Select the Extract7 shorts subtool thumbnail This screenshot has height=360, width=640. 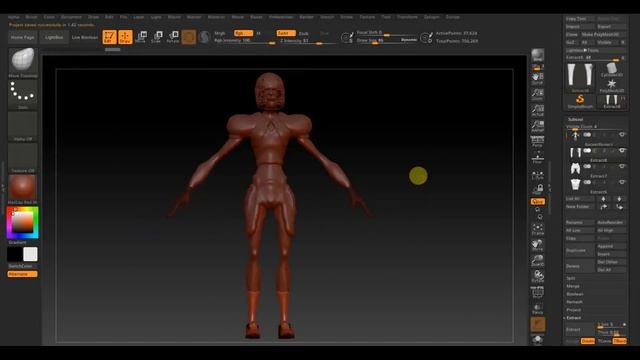(576, 169)
